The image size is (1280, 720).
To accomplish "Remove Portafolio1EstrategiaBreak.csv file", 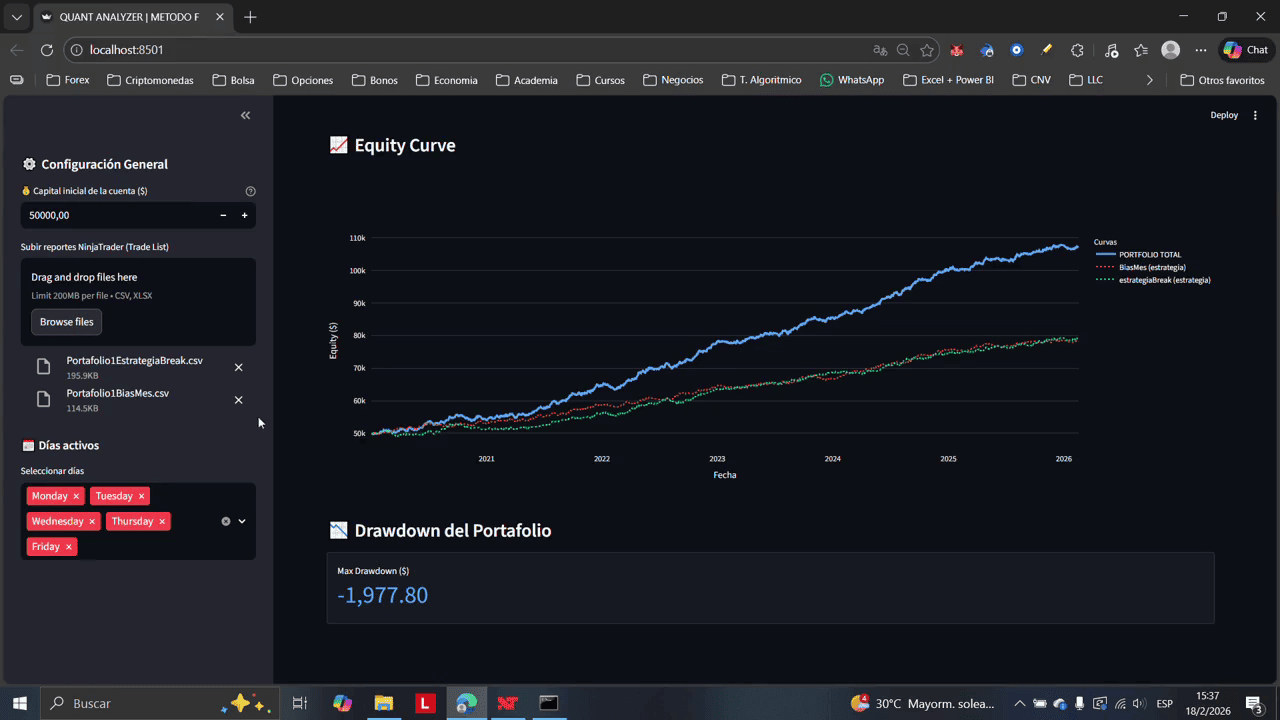I will click(x=238, y=367).
